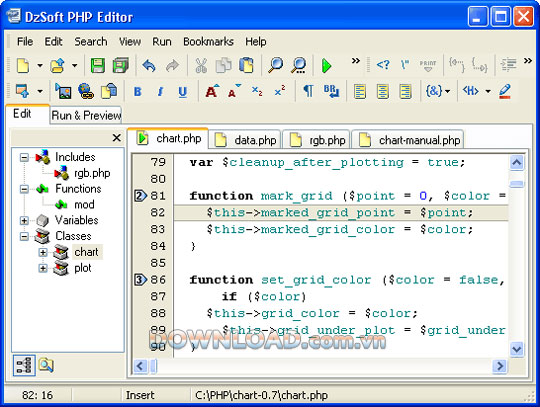Viewport: 540px width, 407px height.
Task: Open the File menu
Action: point(25,42)
